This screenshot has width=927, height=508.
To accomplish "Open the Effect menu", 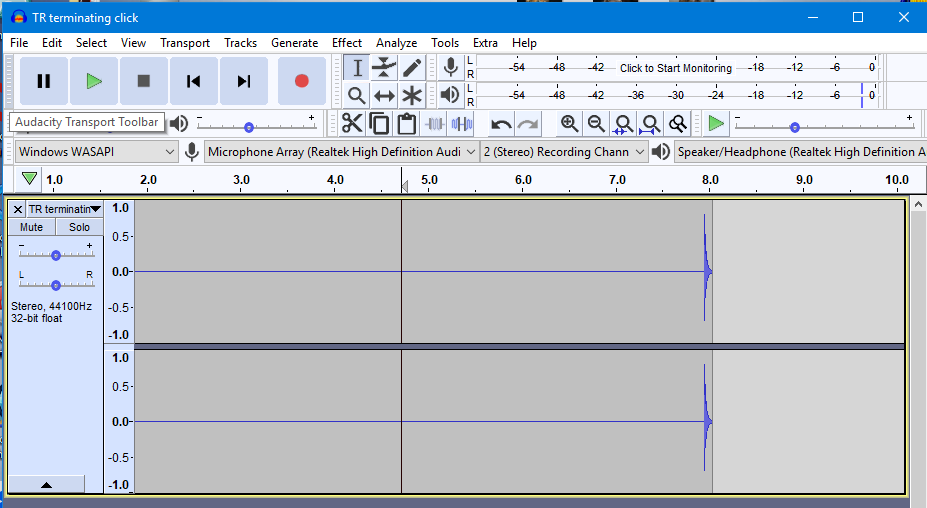I will point(347,43).
